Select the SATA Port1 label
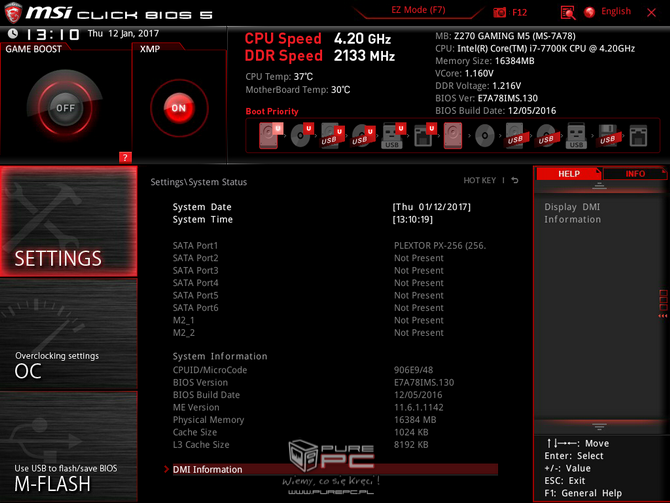 195,246
